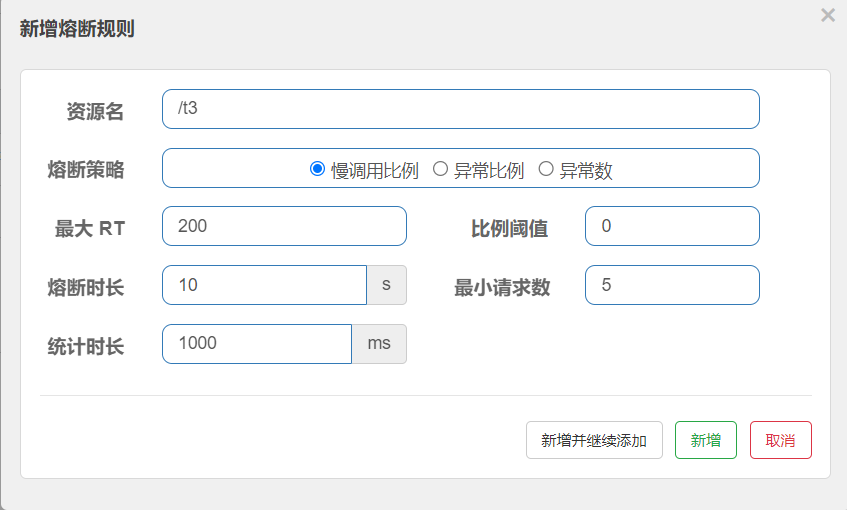Click the 最小请求数 label text

502,287
